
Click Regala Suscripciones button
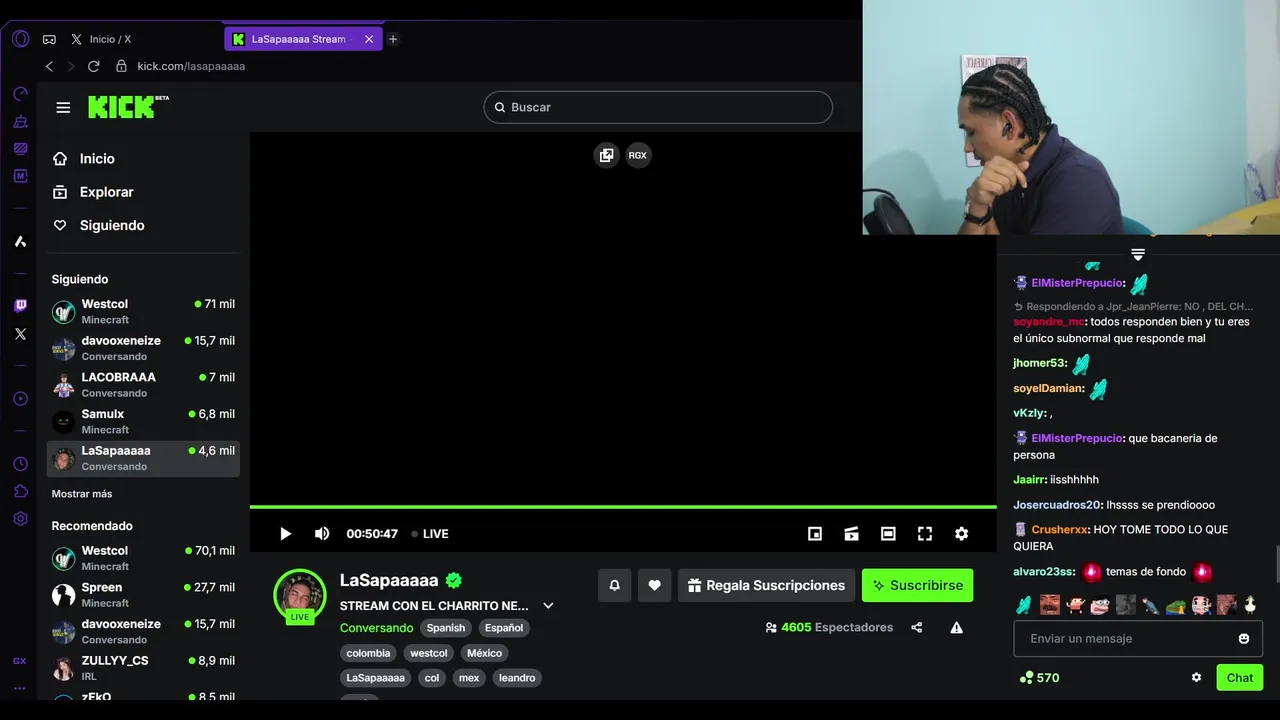[766, 585]
